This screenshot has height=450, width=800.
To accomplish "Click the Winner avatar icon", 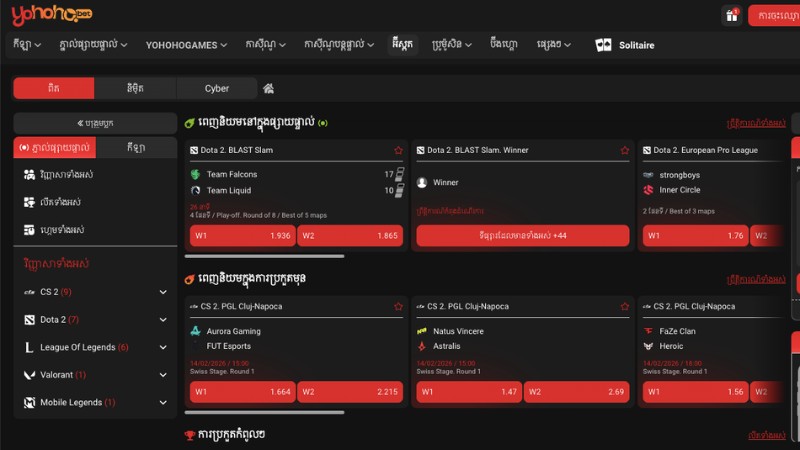I will (422, 182).
